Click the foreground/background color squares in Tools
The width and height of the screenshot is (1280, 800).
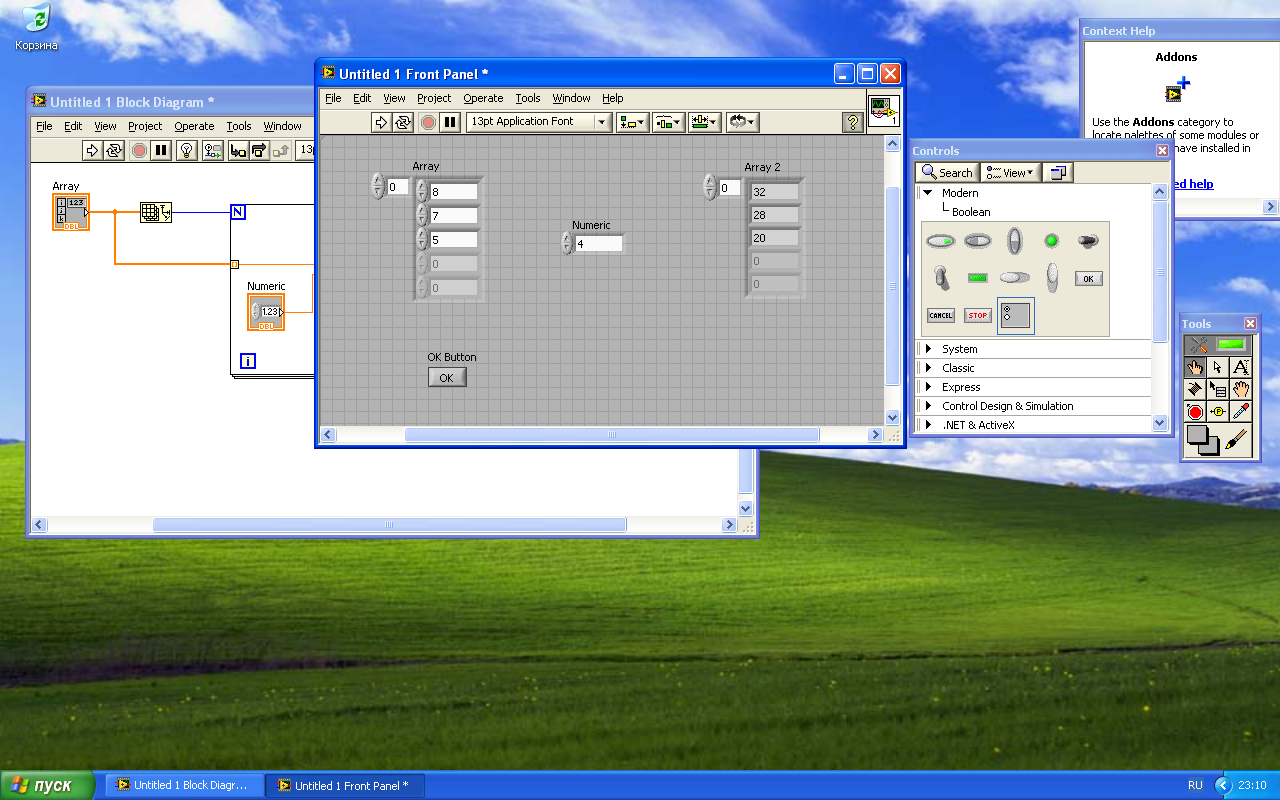[x=1203, y=441]
